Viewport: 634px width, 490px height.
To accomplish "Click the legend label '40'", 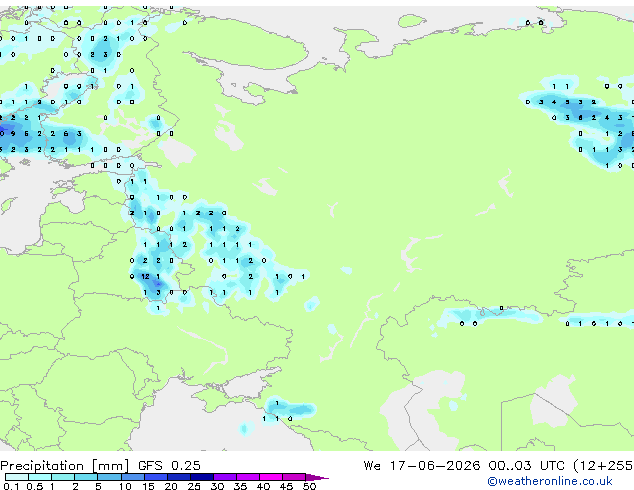I will (x=263, y=486).
